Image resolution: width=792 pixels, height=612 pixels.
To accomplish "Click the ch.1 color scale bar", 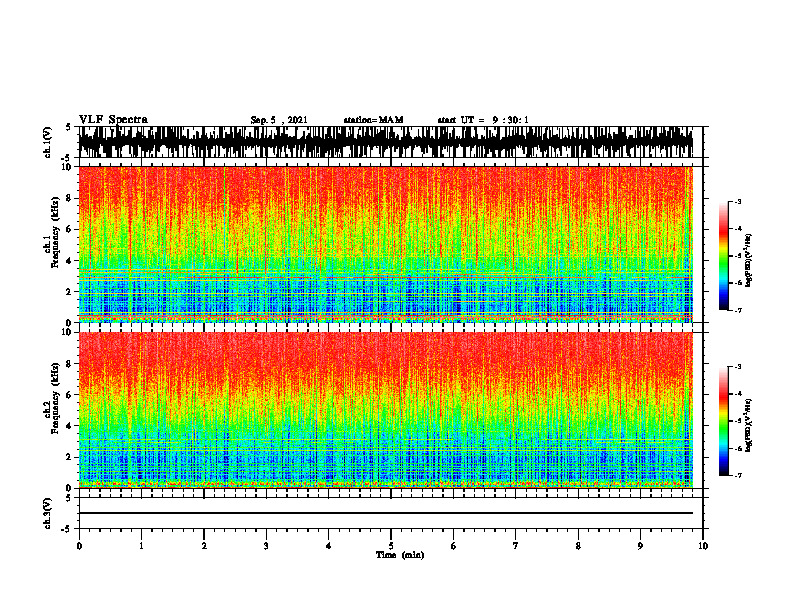I will click(x=723, y=256).
